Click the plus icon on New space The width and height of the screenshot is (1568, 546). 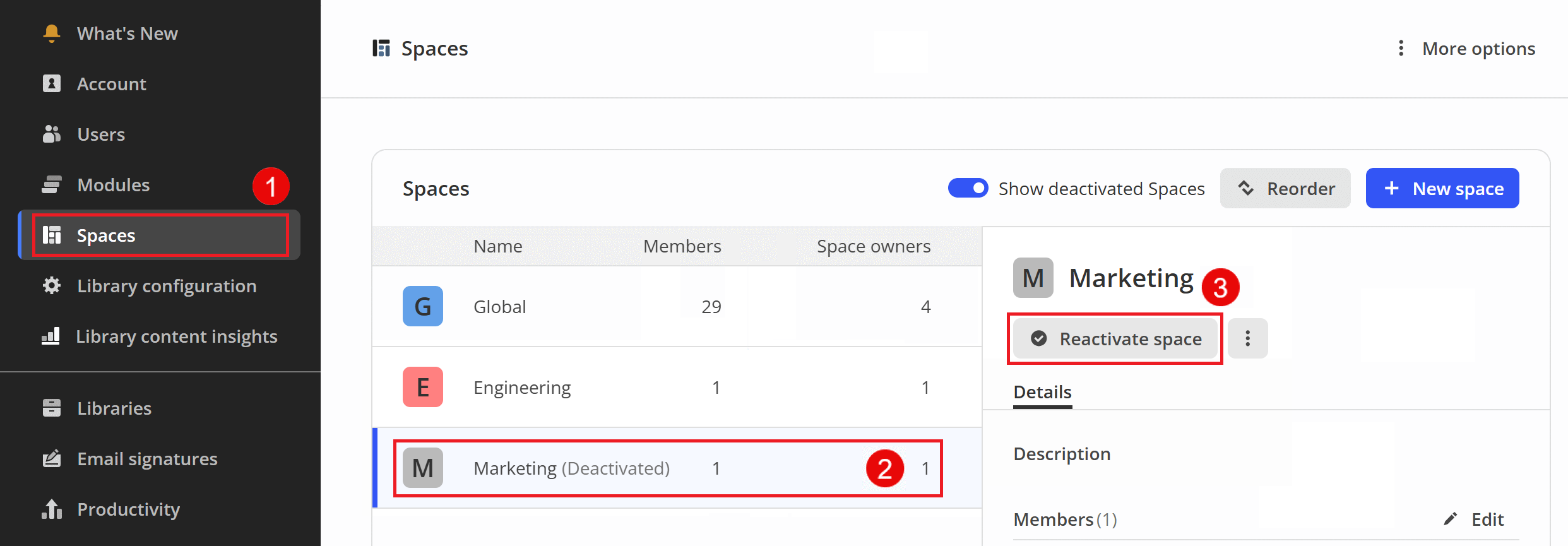coord(1392,188)
